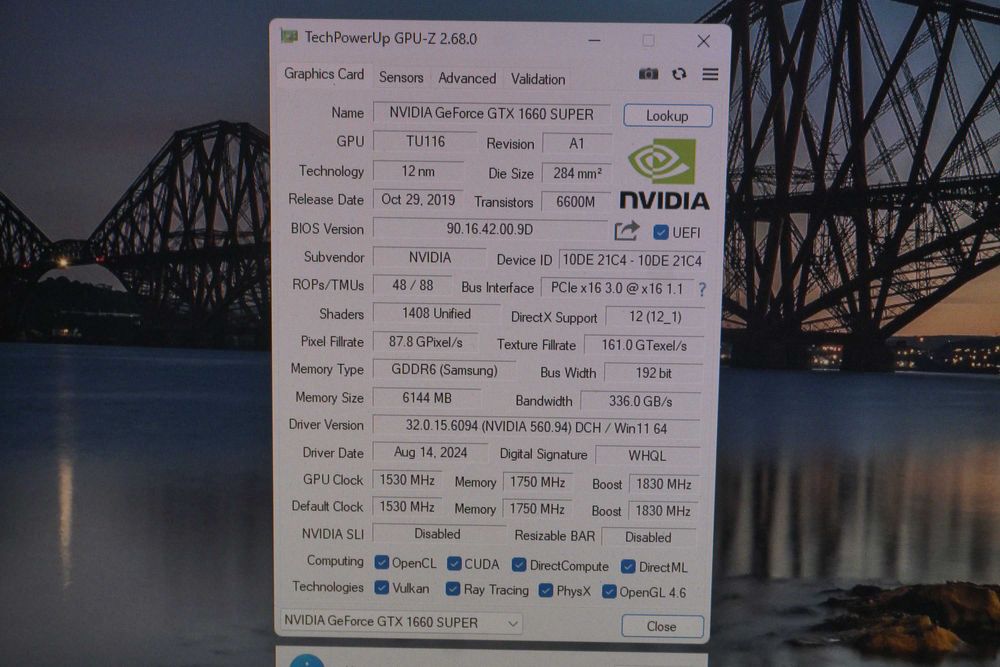Click the Texture Fillrate 161.0 GTexel/s
This screenshot has height=667, width=1000.
644,346
